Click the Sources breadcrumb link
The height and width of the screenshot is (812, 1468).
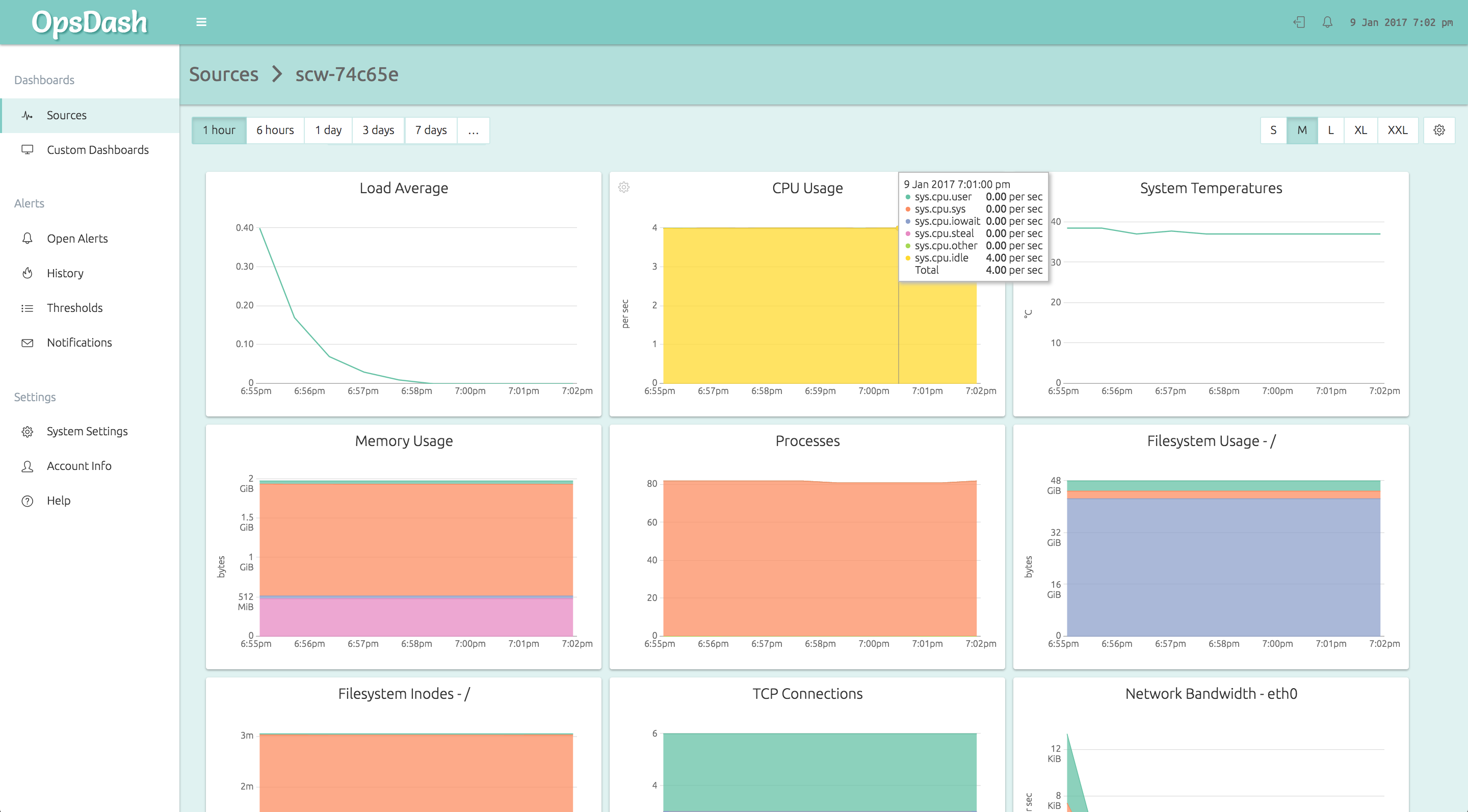coord(223,74)
